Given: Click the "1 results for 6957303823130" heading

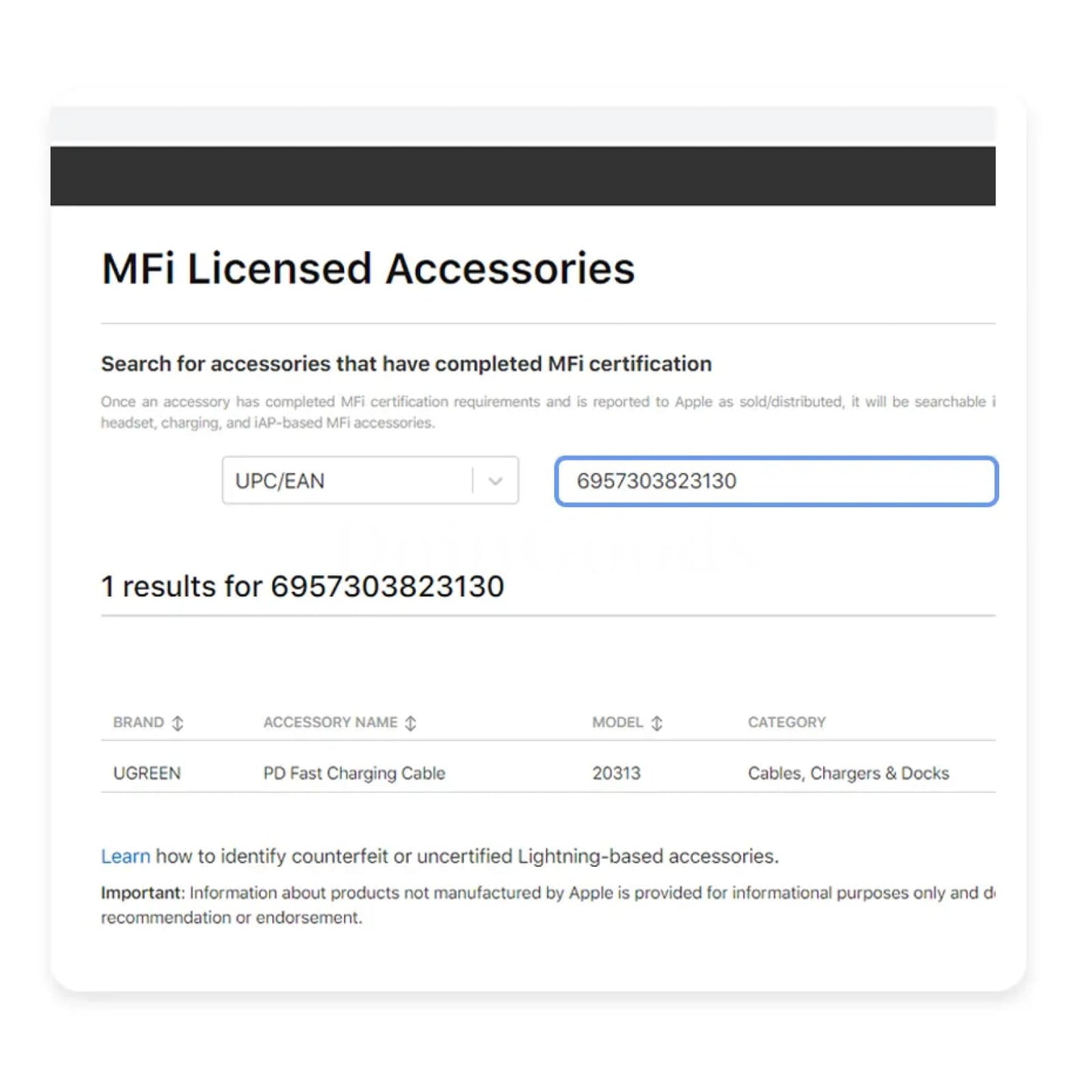Looking at the screenshot, I should [302, 586].
